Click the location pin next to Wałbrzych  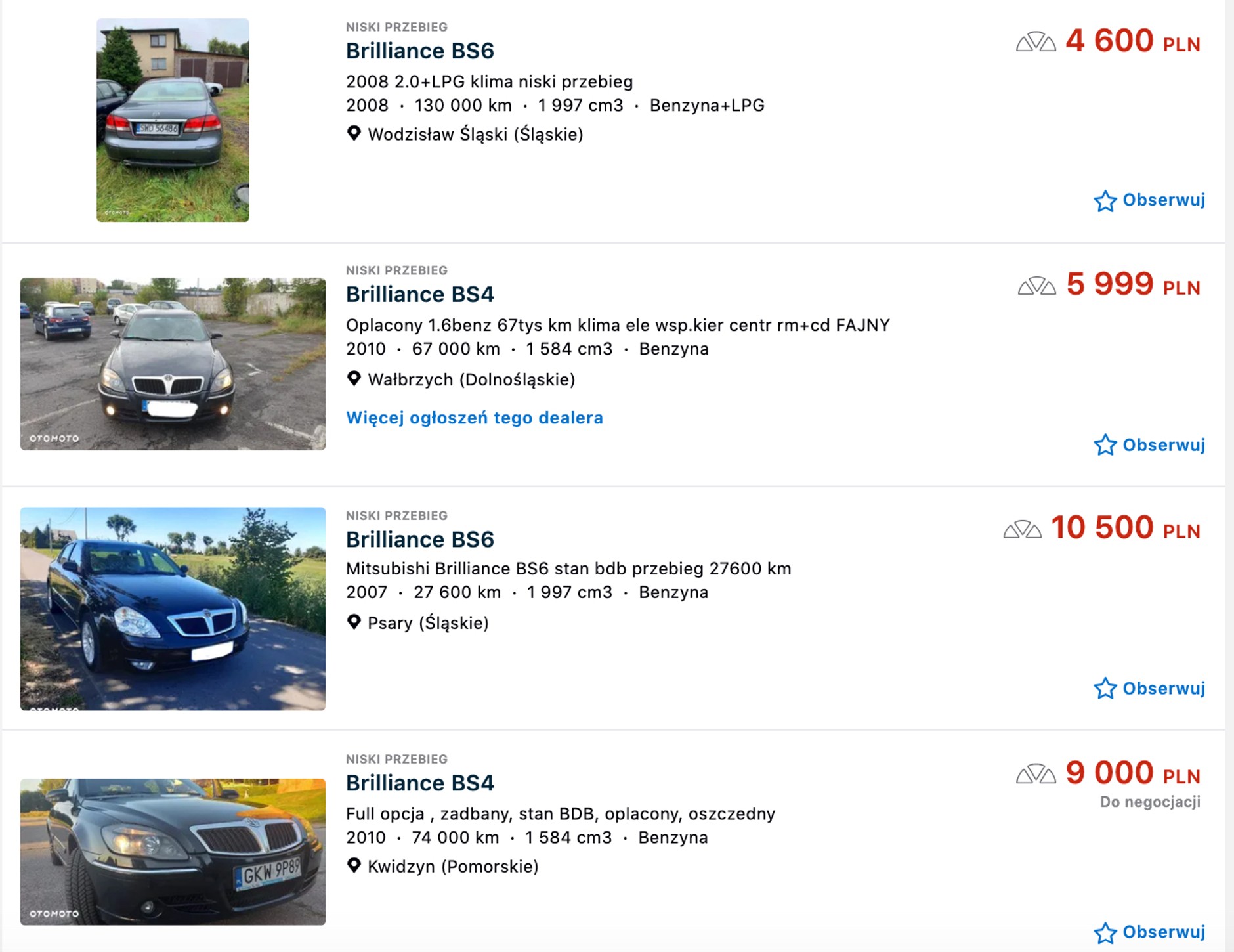354,379
